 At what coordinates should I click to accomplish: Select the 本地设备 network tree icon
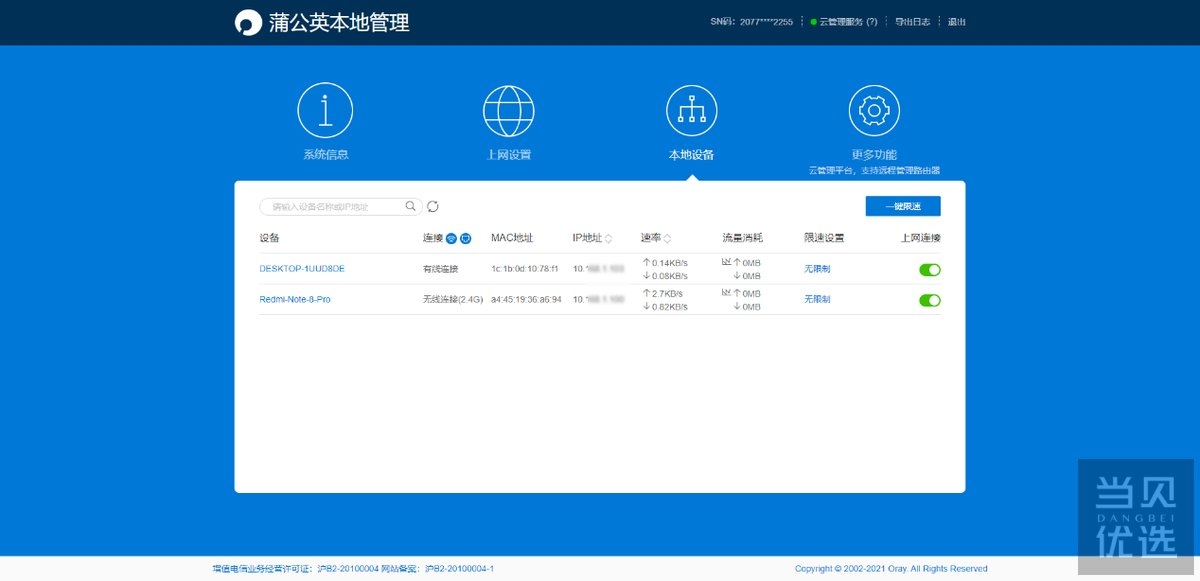(692, 111)
